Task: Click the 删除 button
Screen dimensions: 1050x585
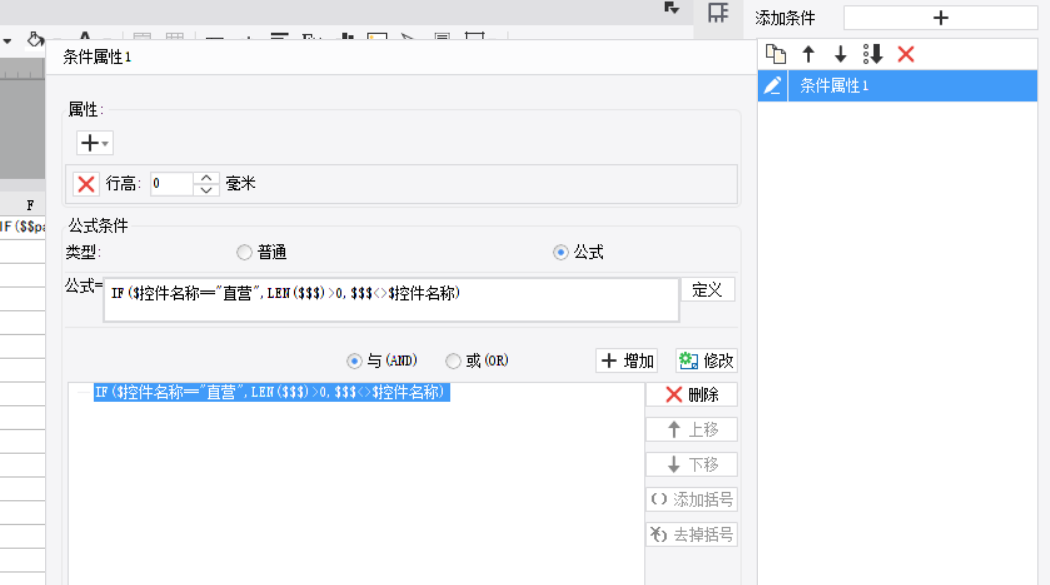Action: point(692,395)
